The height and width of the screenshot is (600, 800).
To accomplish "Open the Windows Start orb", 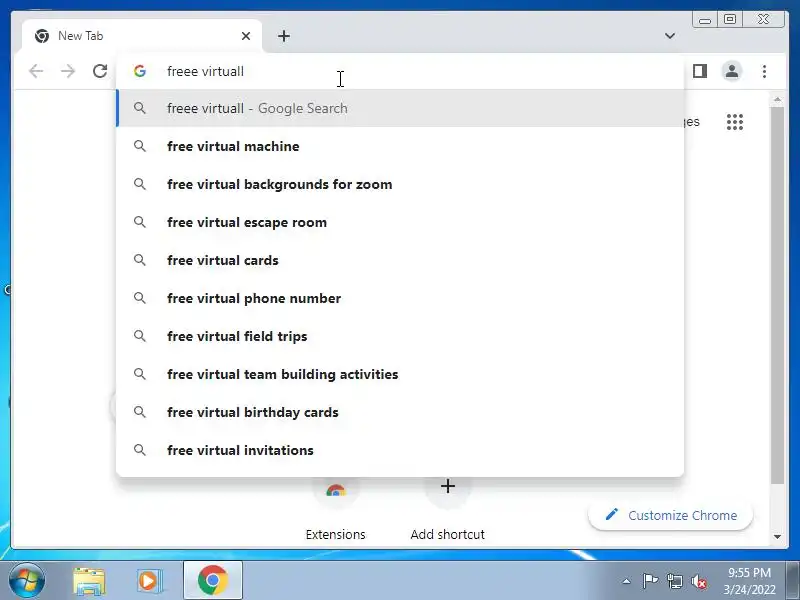I will [27, 580].
